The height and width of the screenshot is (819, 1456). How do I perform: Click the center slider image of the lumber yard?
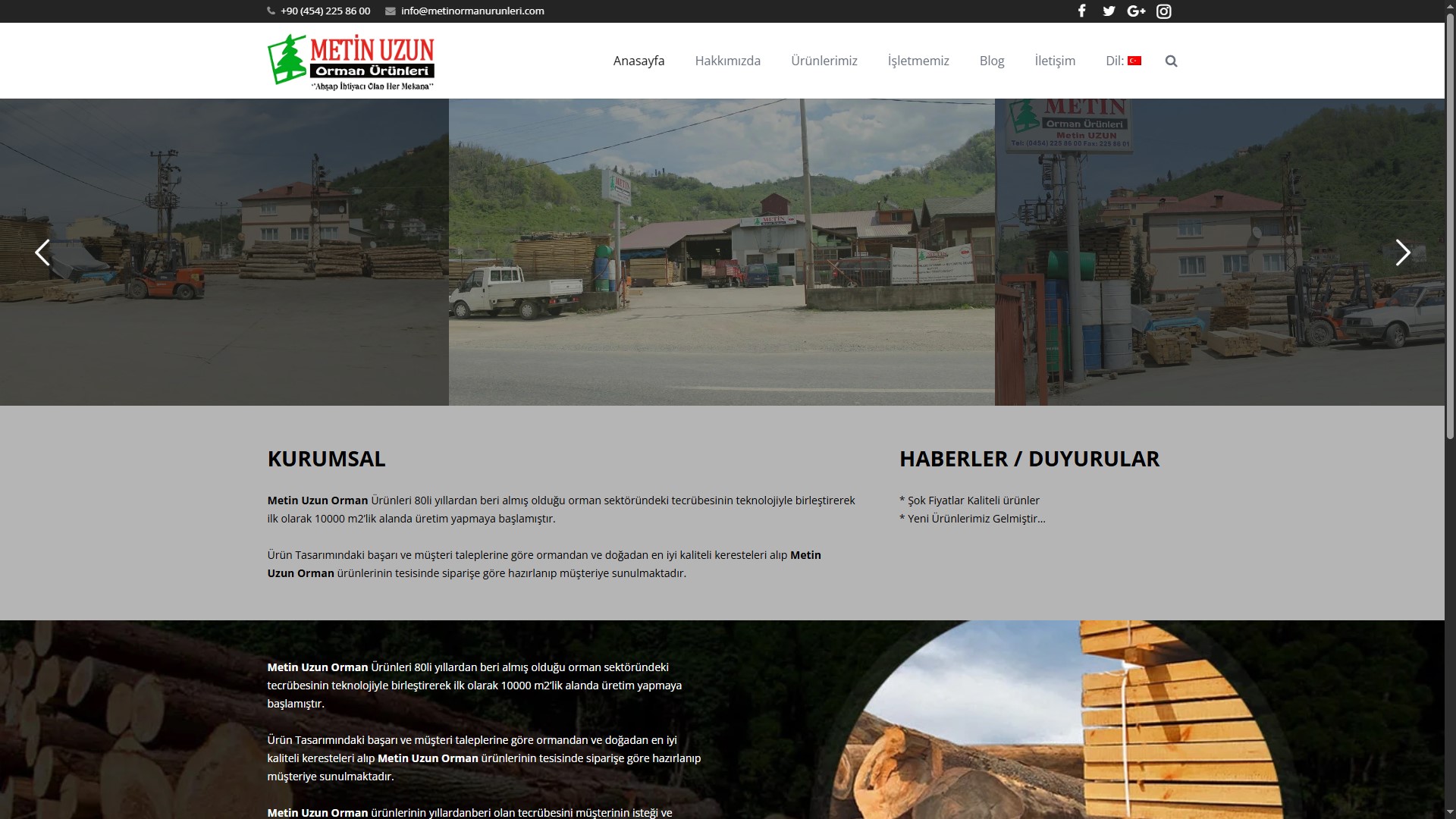click(722, 252)
